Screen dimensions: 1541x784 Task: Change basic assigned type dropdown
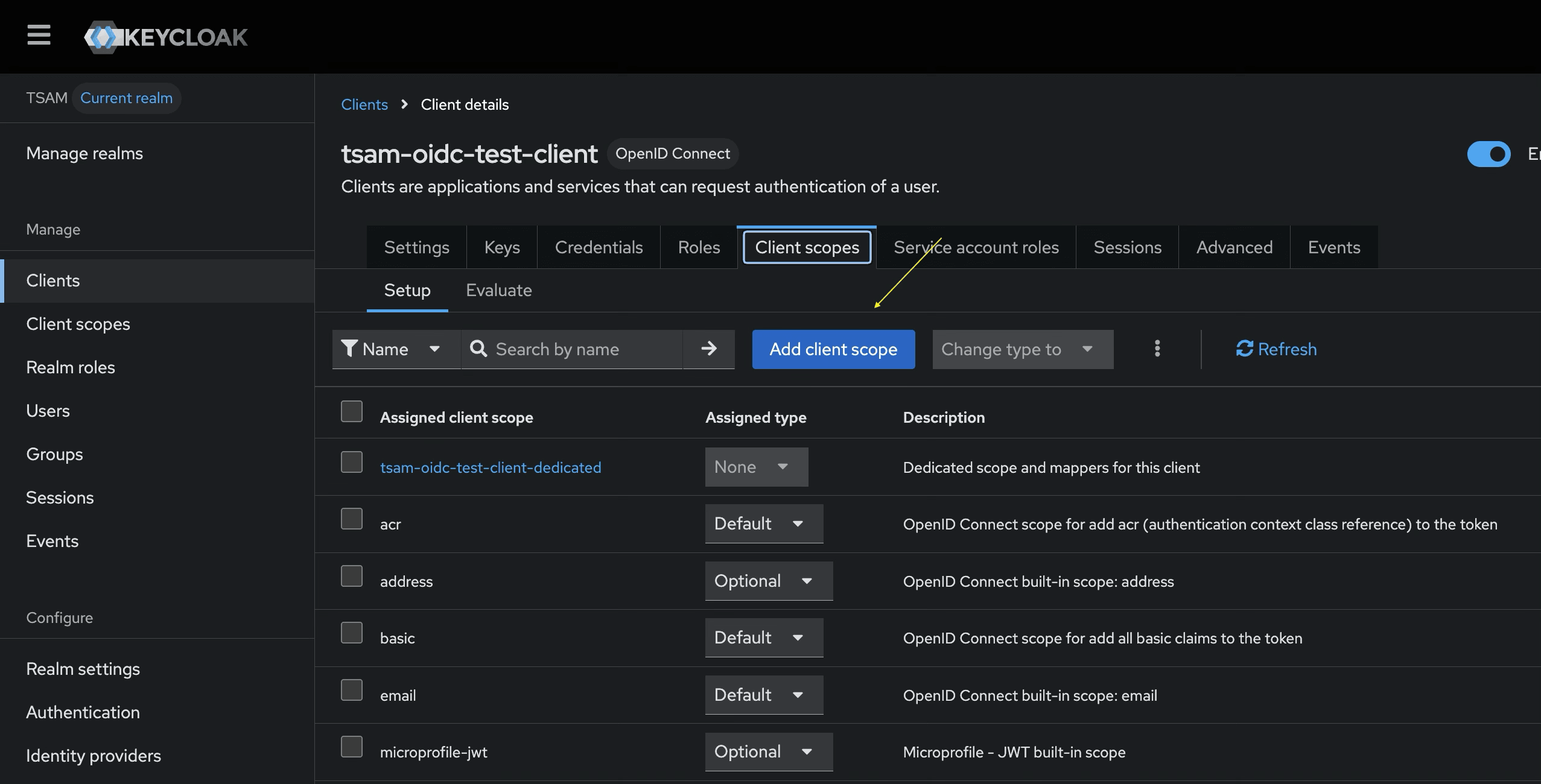pyautogui.click(x=764, y=637)
